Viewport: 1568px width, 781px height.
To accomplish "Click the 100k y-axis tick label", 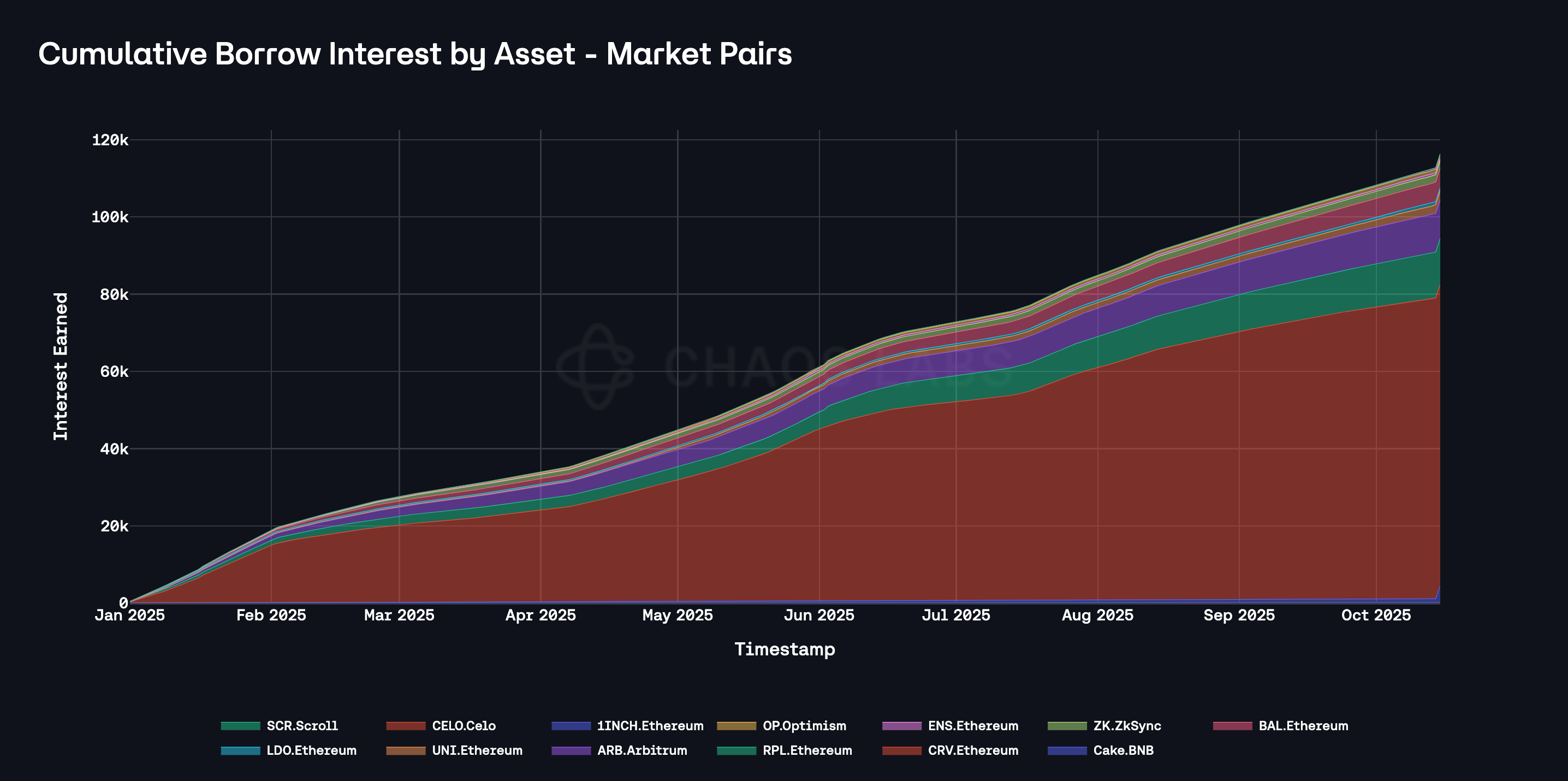I will click(110, 217).
